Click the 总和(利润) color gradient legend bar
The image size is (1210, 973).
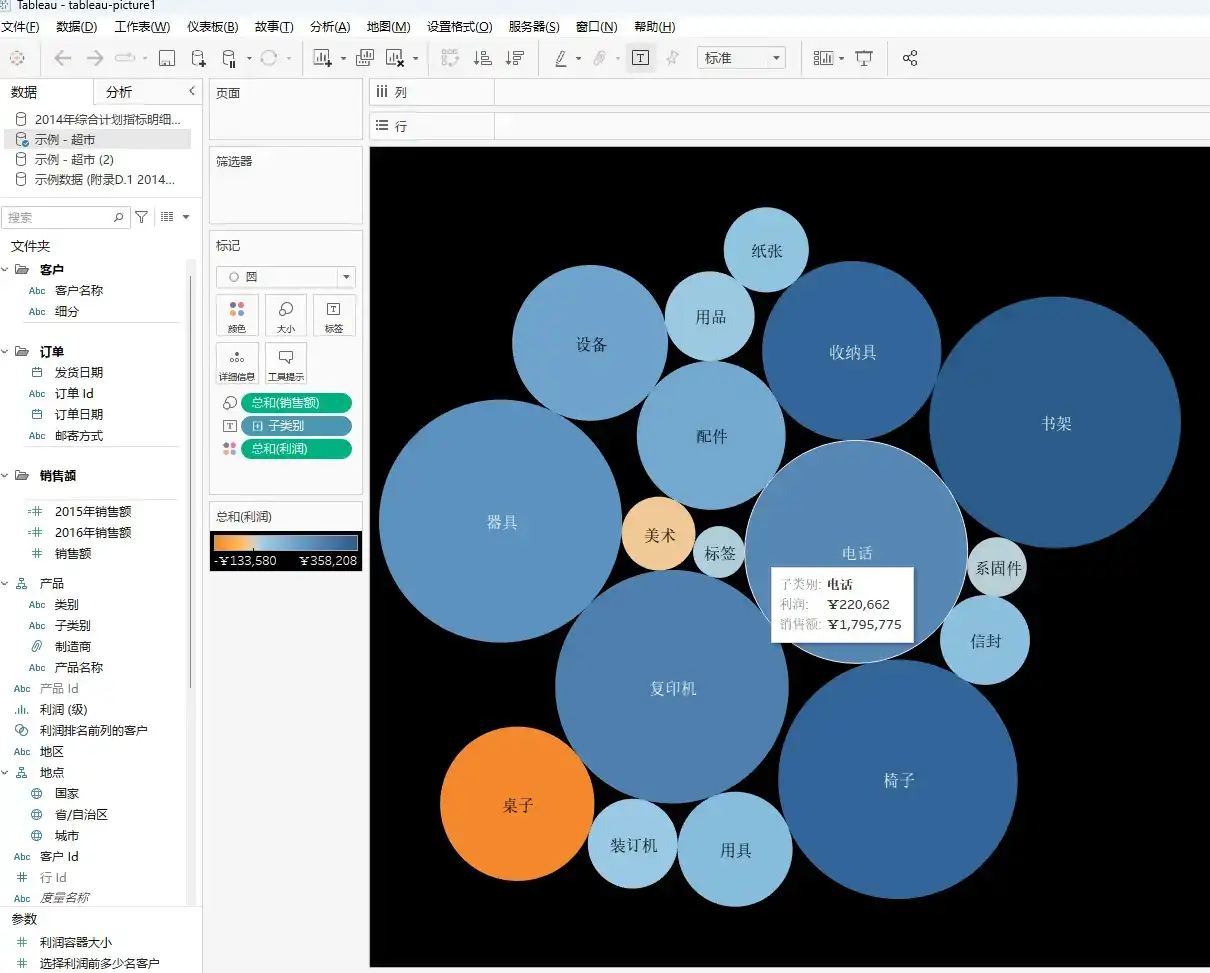click(x=285, y=543)
